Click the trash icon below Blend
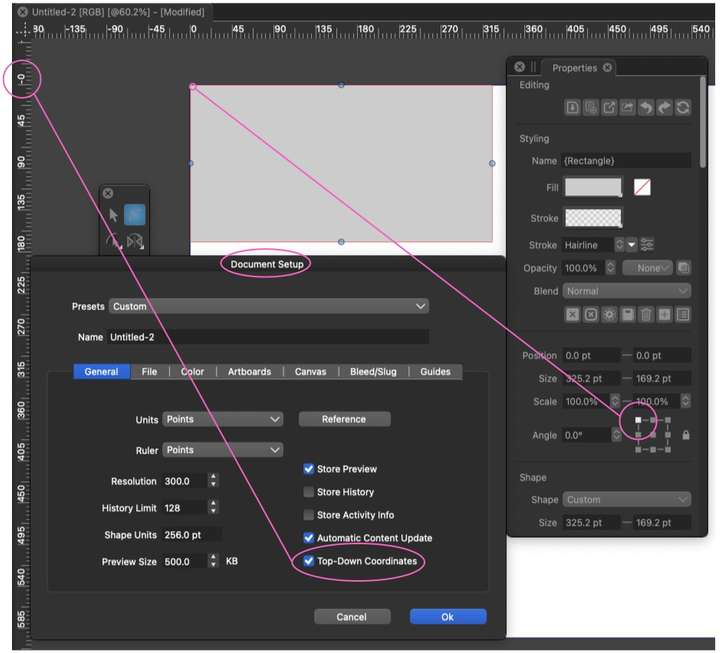Viewport: 720px width, 653px height. coord(646,315)
